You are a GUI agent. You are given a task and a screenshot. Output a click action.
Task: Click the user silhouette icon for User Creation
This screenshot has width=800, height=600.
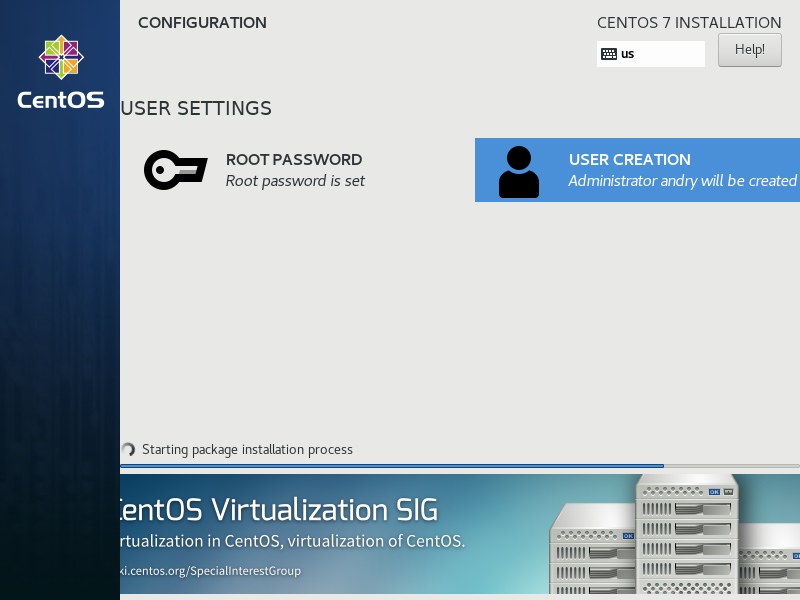pos(518,170)
